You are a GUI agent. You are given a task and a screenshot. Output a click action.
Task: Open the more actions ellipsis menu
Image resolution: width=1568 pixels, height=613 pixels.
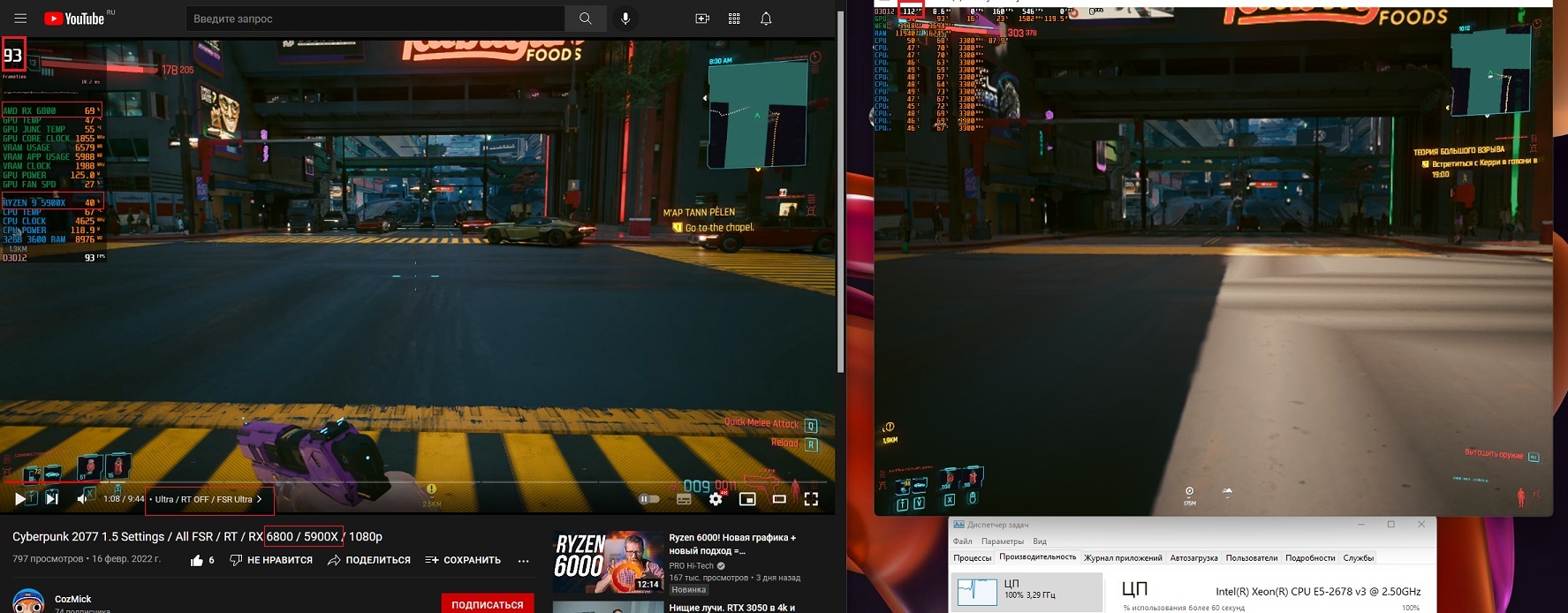tap(524, 560)
